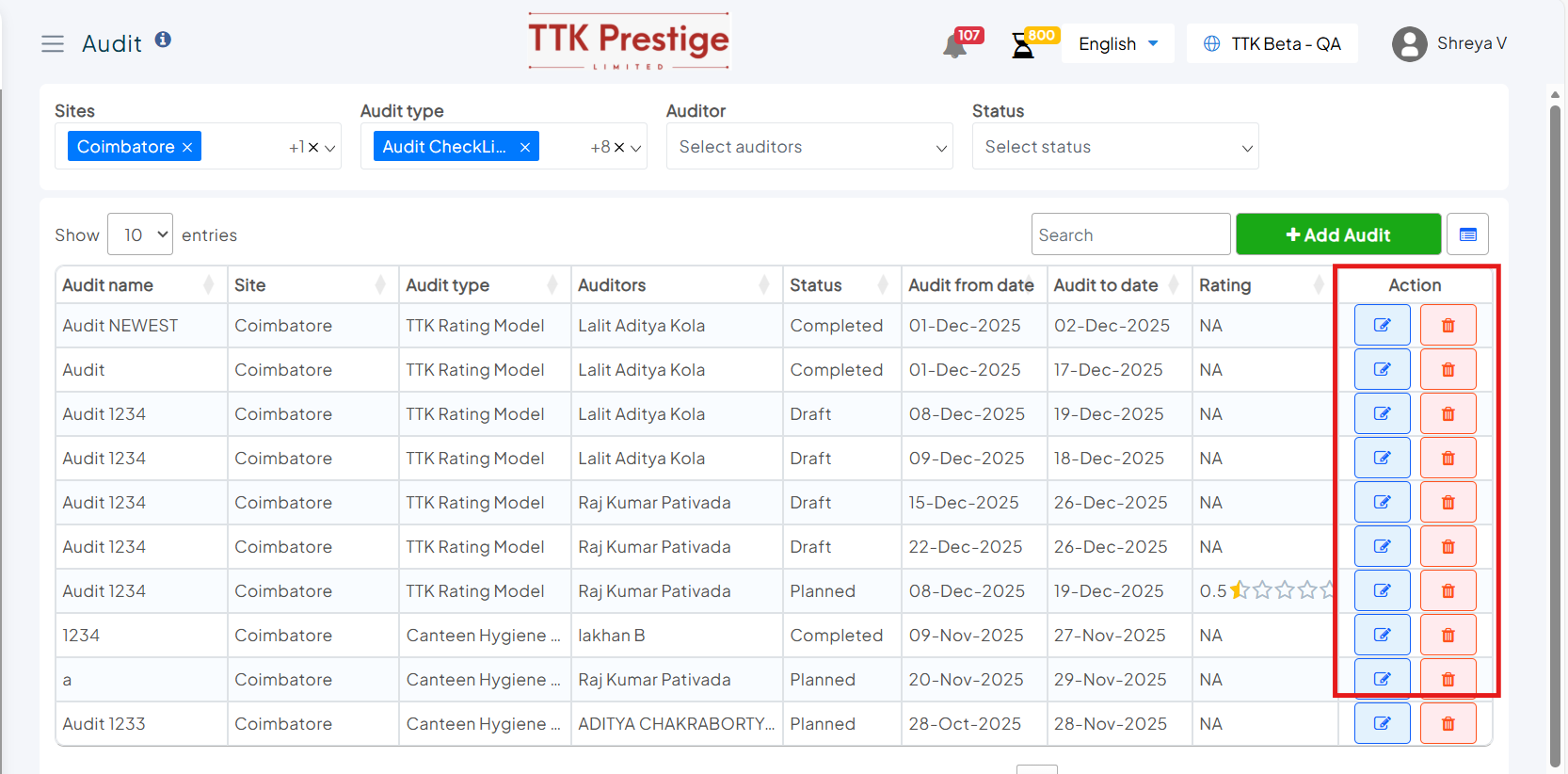Open the Select status dropdown
Viewport: 1568px width, 774px height.
[1115, 147]
